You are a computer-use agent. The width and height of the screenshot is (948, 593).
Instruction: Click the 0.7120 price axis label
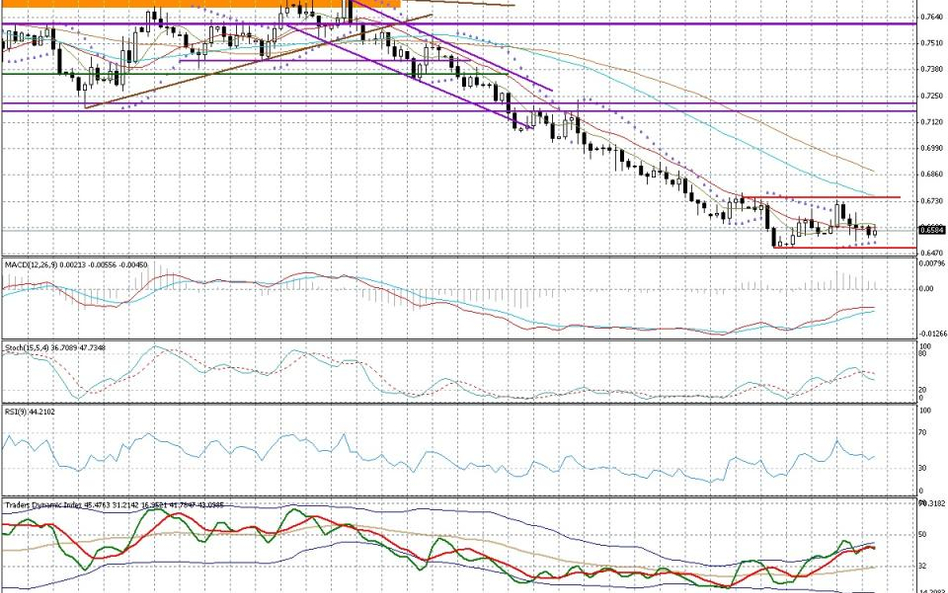[x=932, y=122]
